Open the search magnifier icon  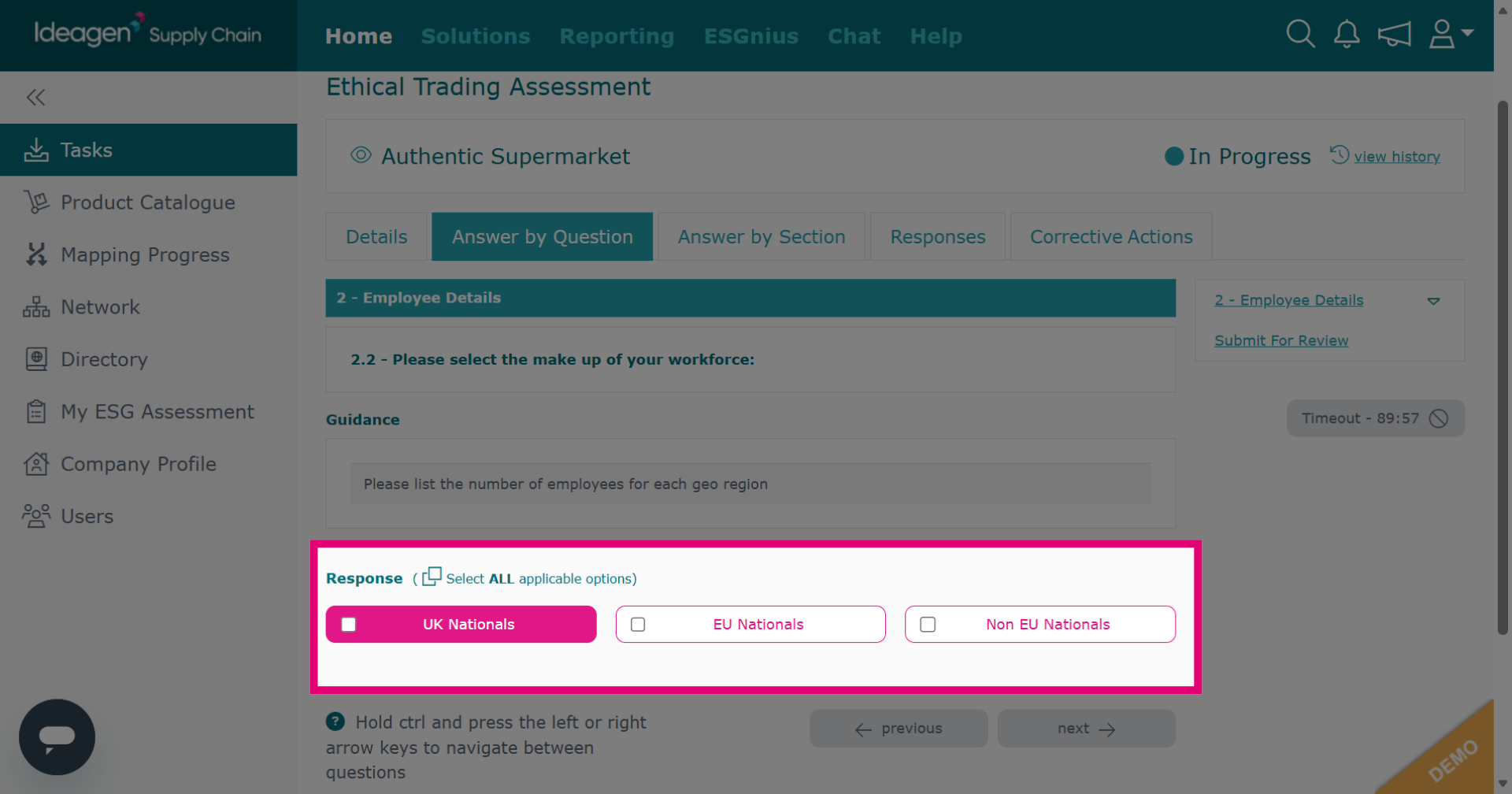pos(1300,34)
